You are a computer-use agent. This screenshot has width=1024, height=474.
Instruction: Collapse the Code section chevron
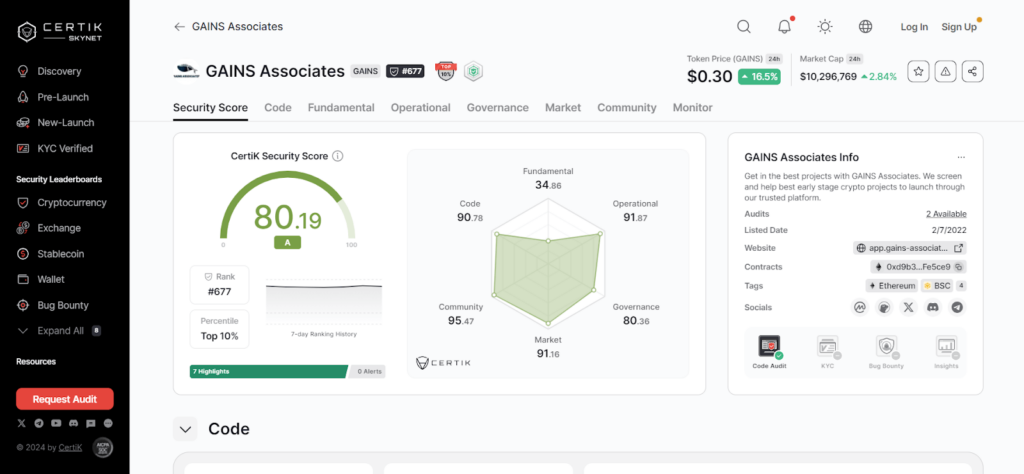185,429
